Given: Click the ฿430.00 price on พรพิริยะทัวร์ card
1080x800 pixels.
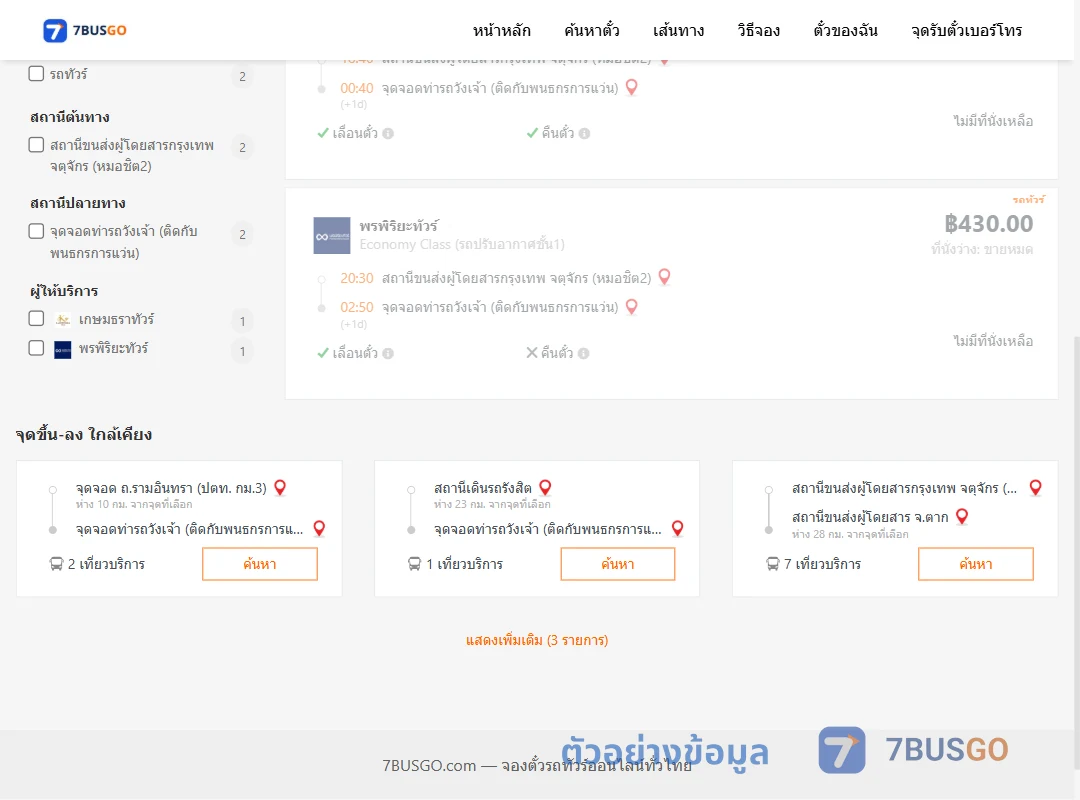Looking at the screenshot, I should click(x=988, y=224).
